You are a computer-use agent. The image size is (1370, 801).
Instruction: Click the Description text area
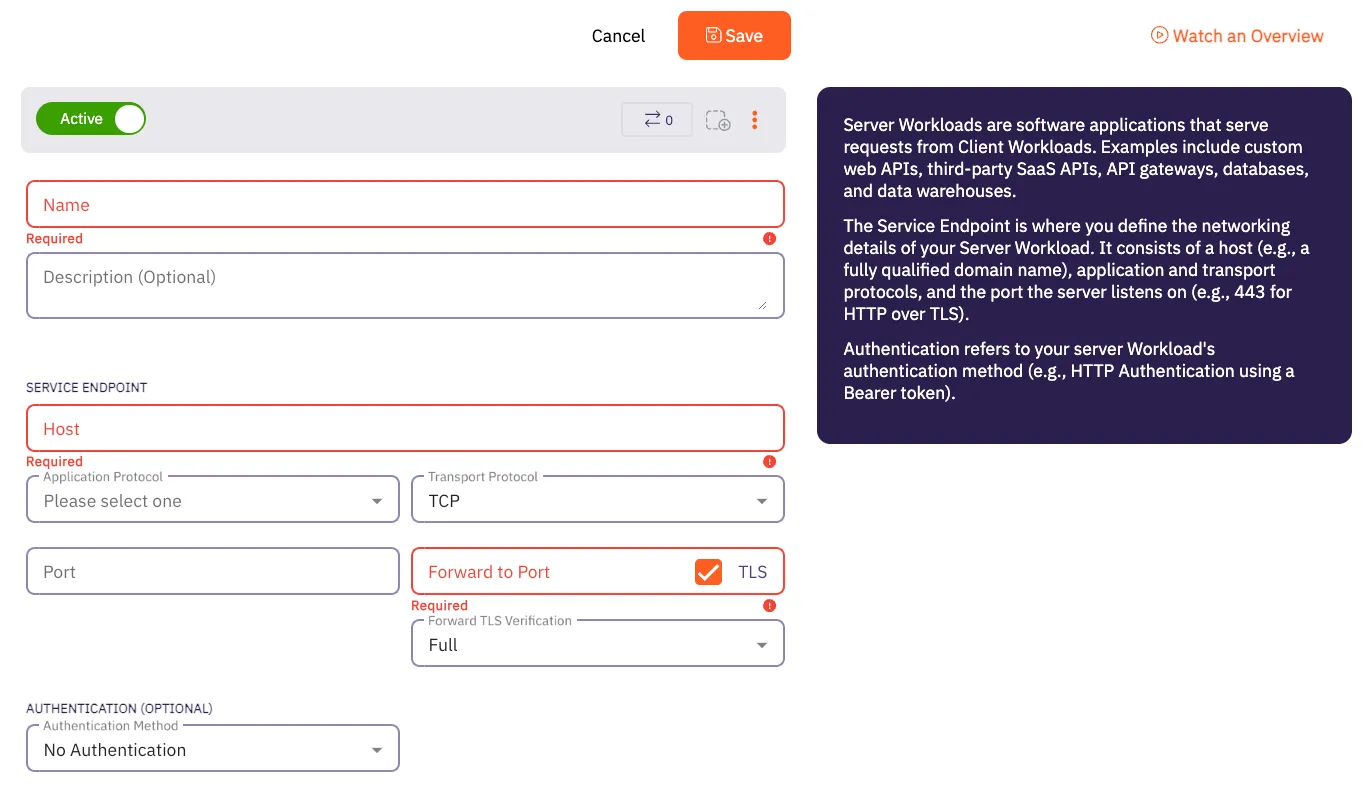click(405, 285)
